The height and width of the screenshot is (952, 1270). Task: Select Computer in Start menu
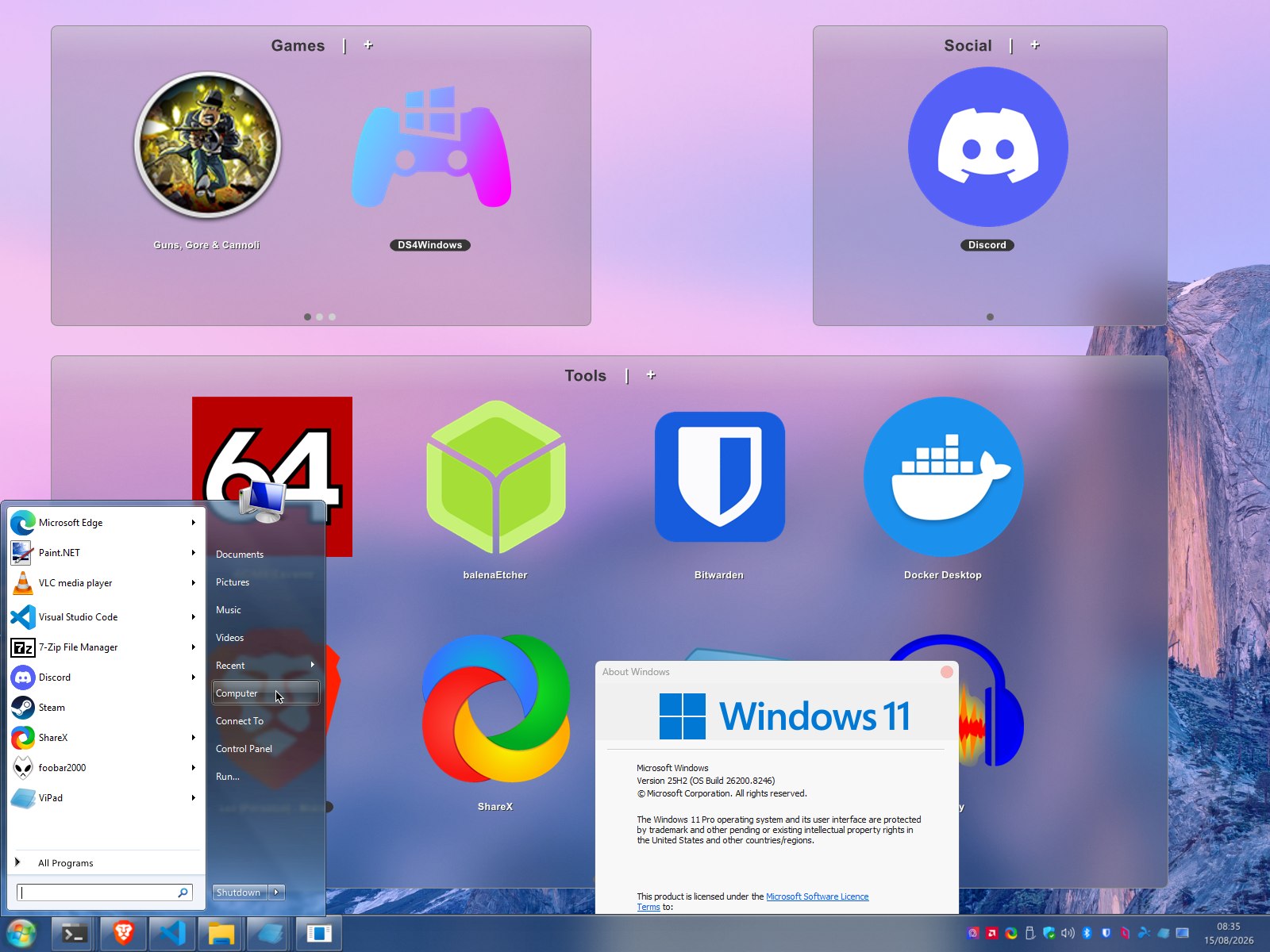point(266,693)
